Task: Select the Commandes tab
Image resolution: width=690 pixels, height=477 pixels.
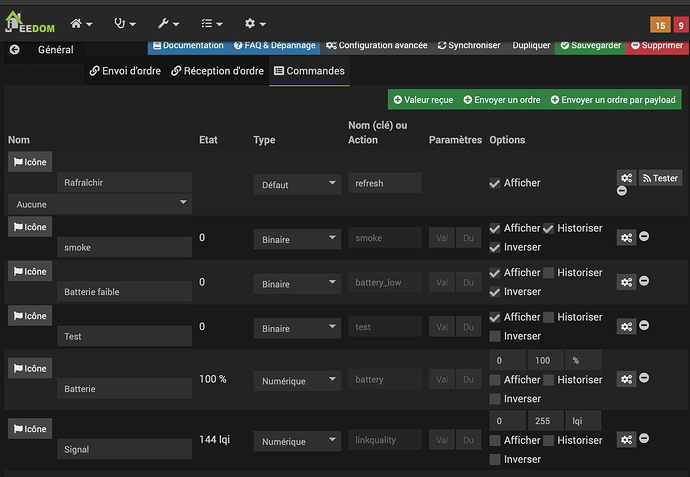Action: 309,71
